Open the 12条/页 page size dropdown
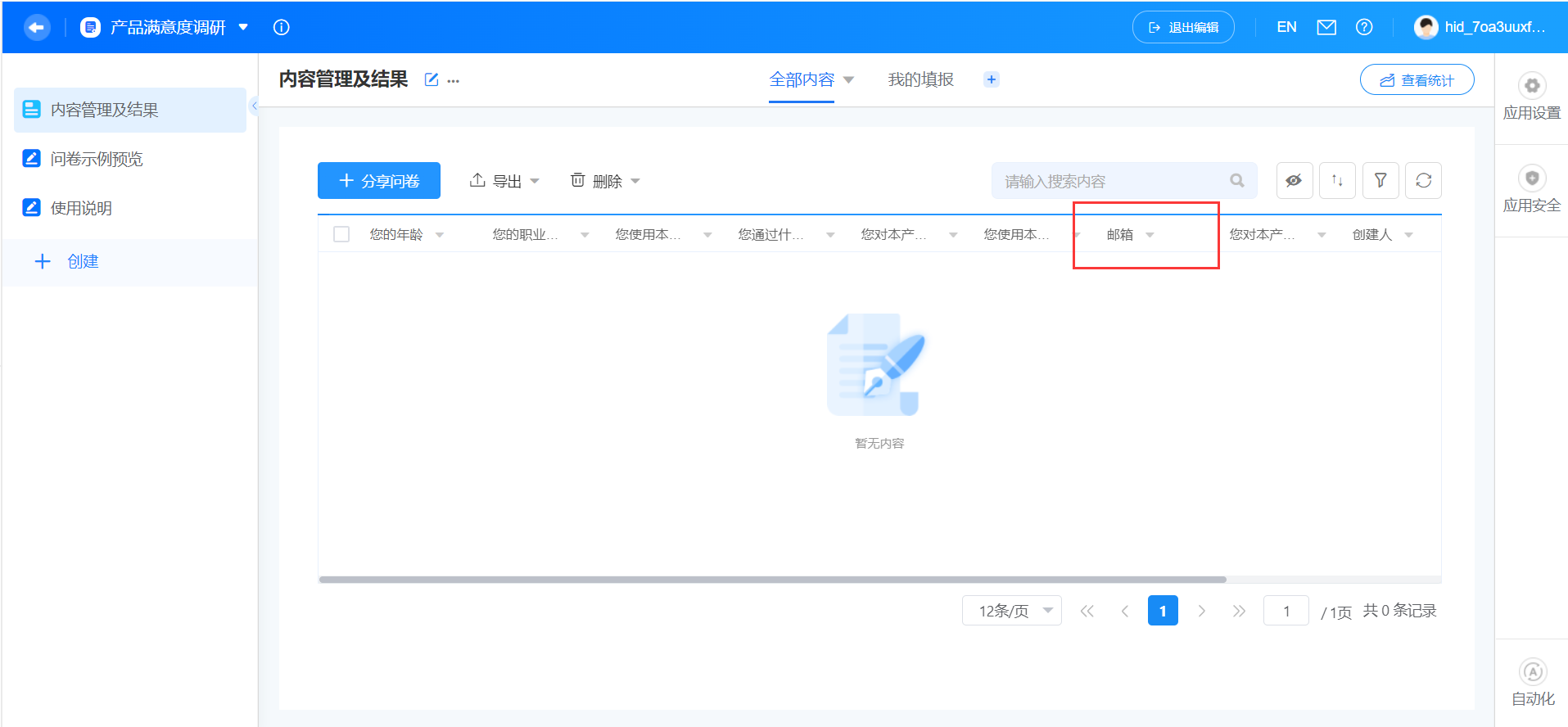Image resolution: width=1568 pixels, height=727 pixels. coord(1012,611)
